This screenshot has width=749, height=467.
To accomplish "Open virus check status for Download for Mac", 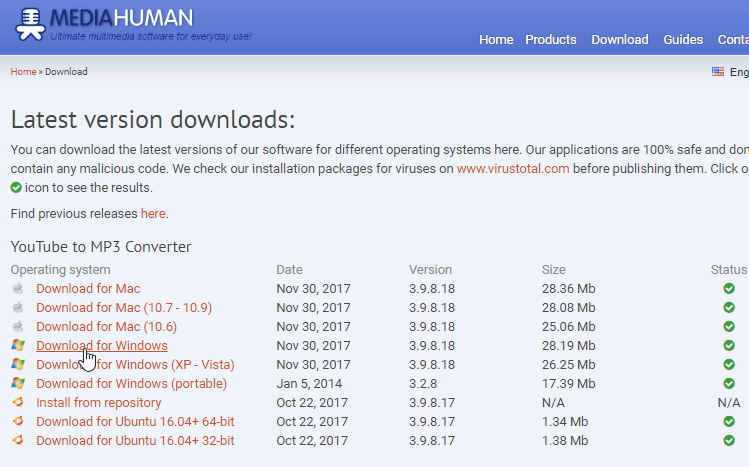I will point(728,288).
